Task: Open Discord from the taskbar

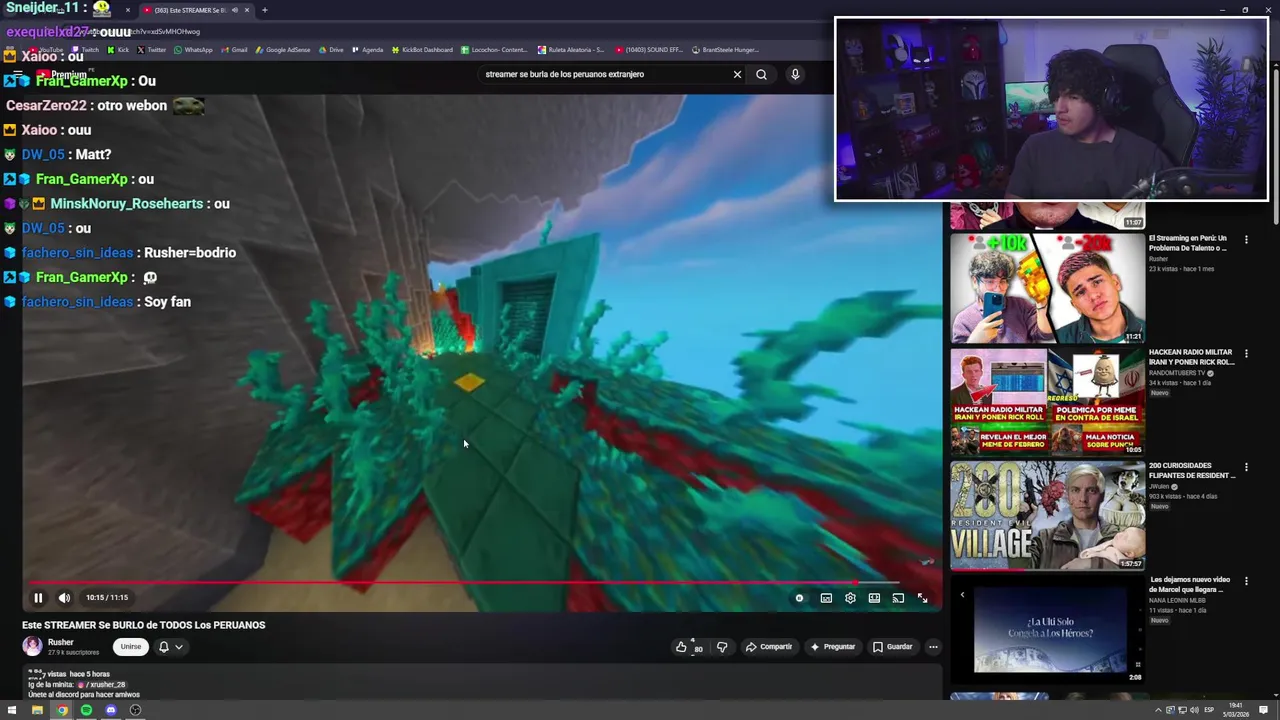Action: pos(111,711)
